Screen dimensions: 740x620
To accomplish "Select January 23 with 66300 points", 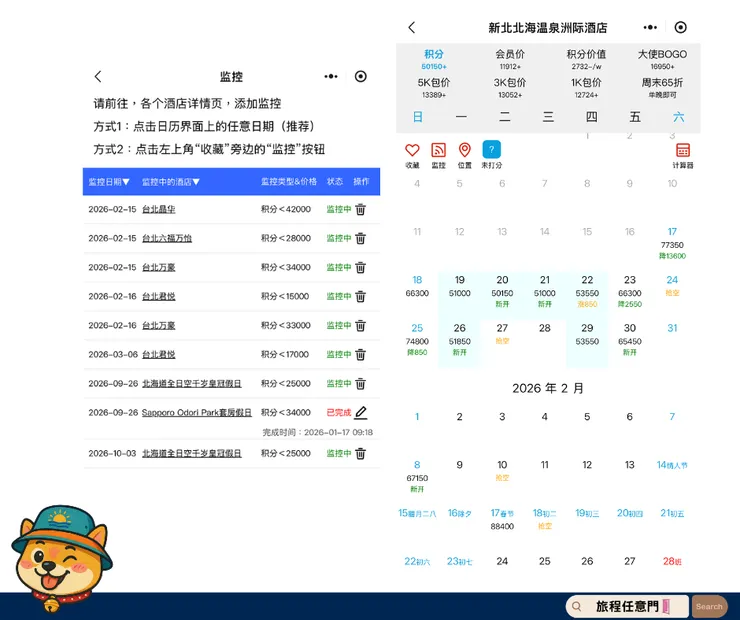I will (630, 292).
